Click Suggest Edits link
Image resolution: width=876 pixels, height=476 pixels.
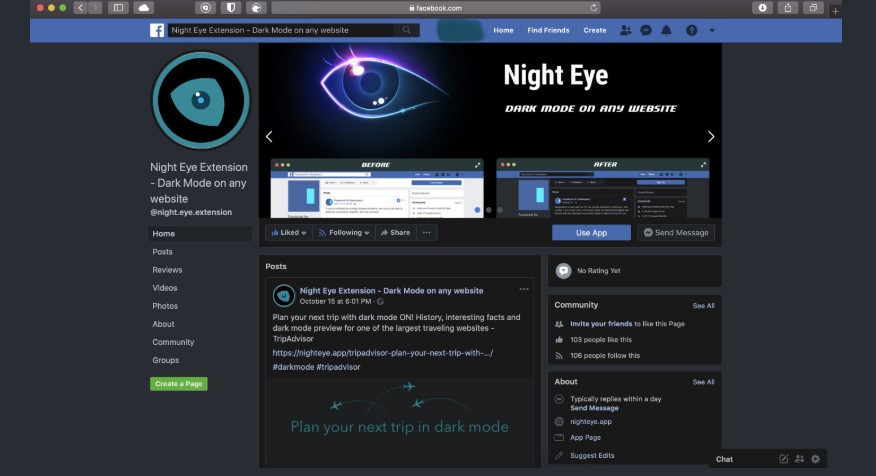[592, 455]
